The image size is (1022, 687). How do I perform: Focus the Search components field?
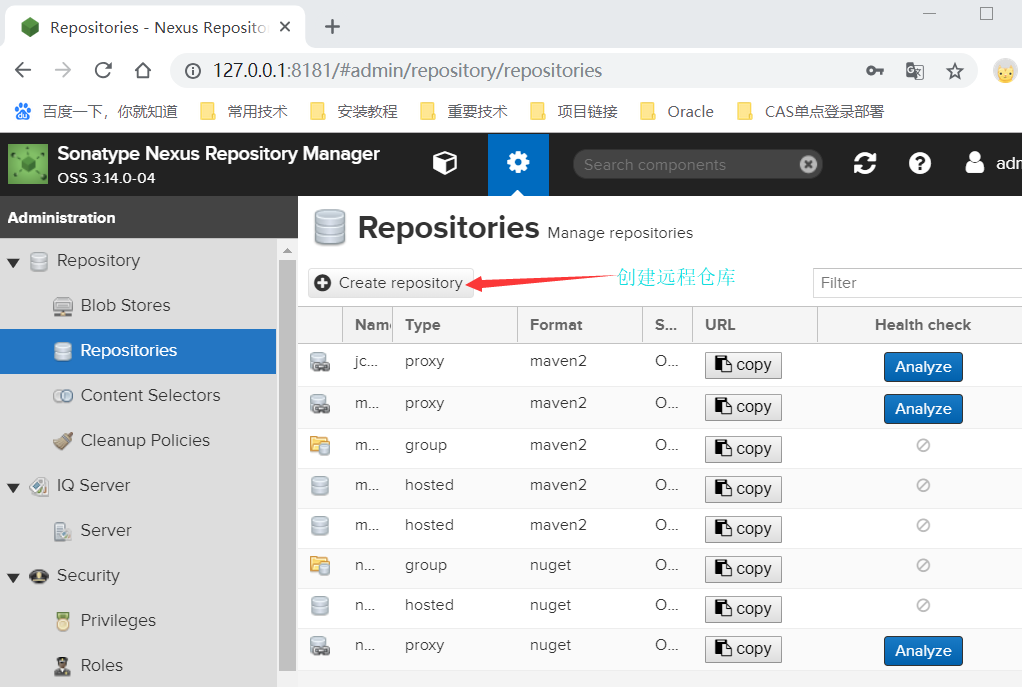(690, 164)
